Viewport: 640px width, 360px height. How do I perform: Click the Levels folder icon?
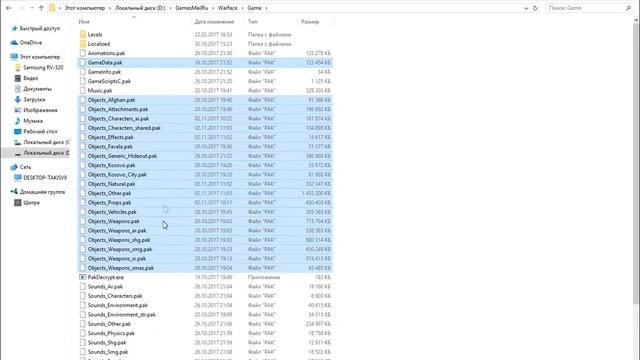pyautogui.click(x=83, y=35)
